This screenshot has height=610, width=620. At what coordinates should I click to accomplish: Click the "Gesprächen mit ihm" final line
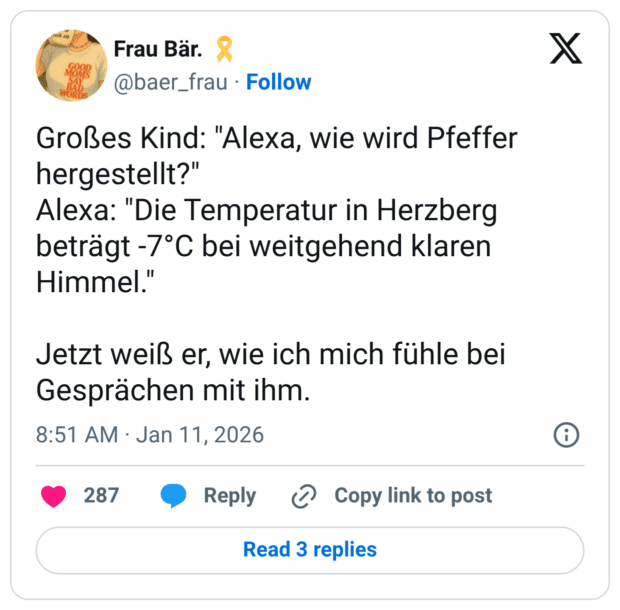click(x=174, y=390)
